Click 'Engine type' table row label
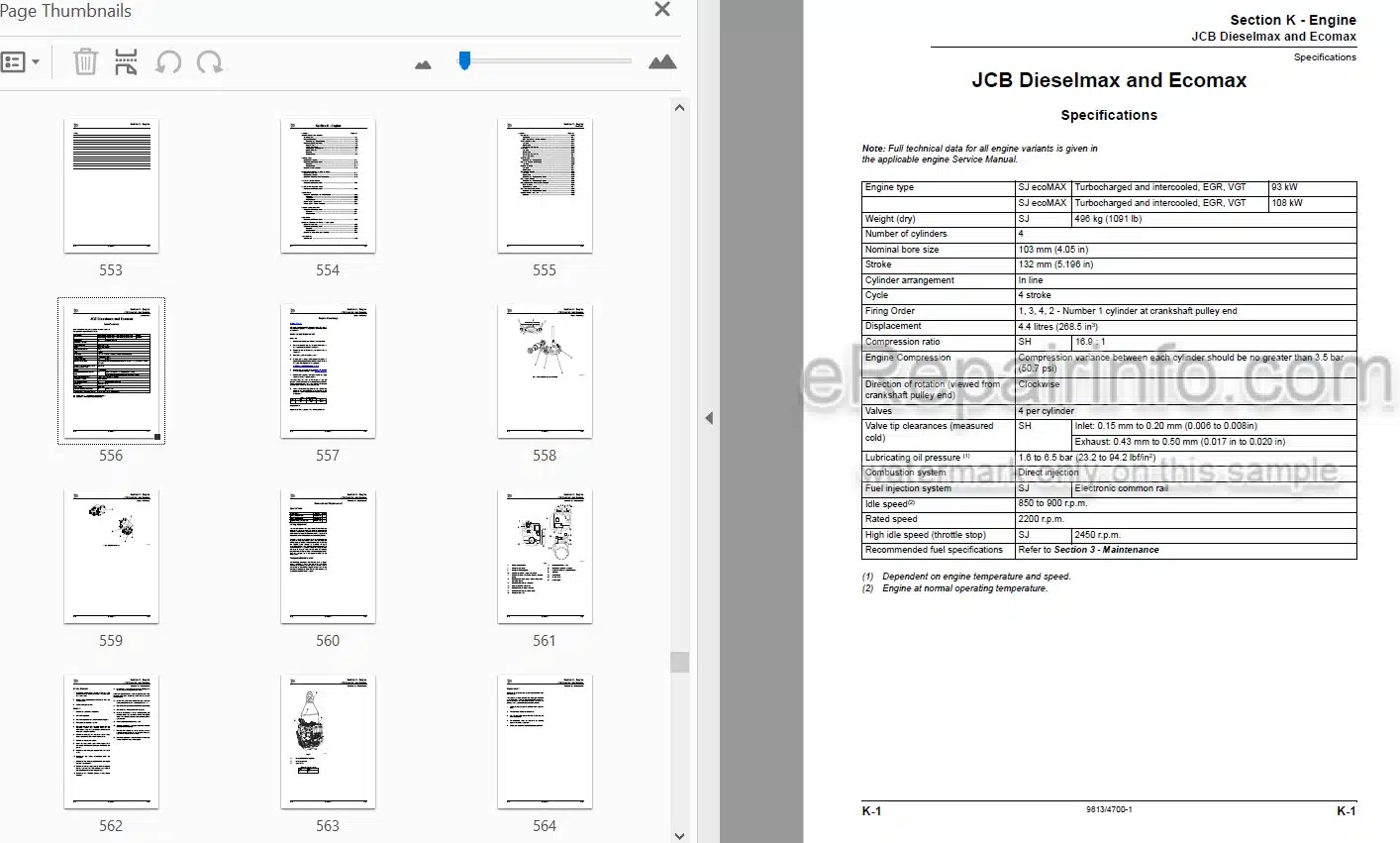The height and width of the screenshot is (843, 1400). click(889, 187)
